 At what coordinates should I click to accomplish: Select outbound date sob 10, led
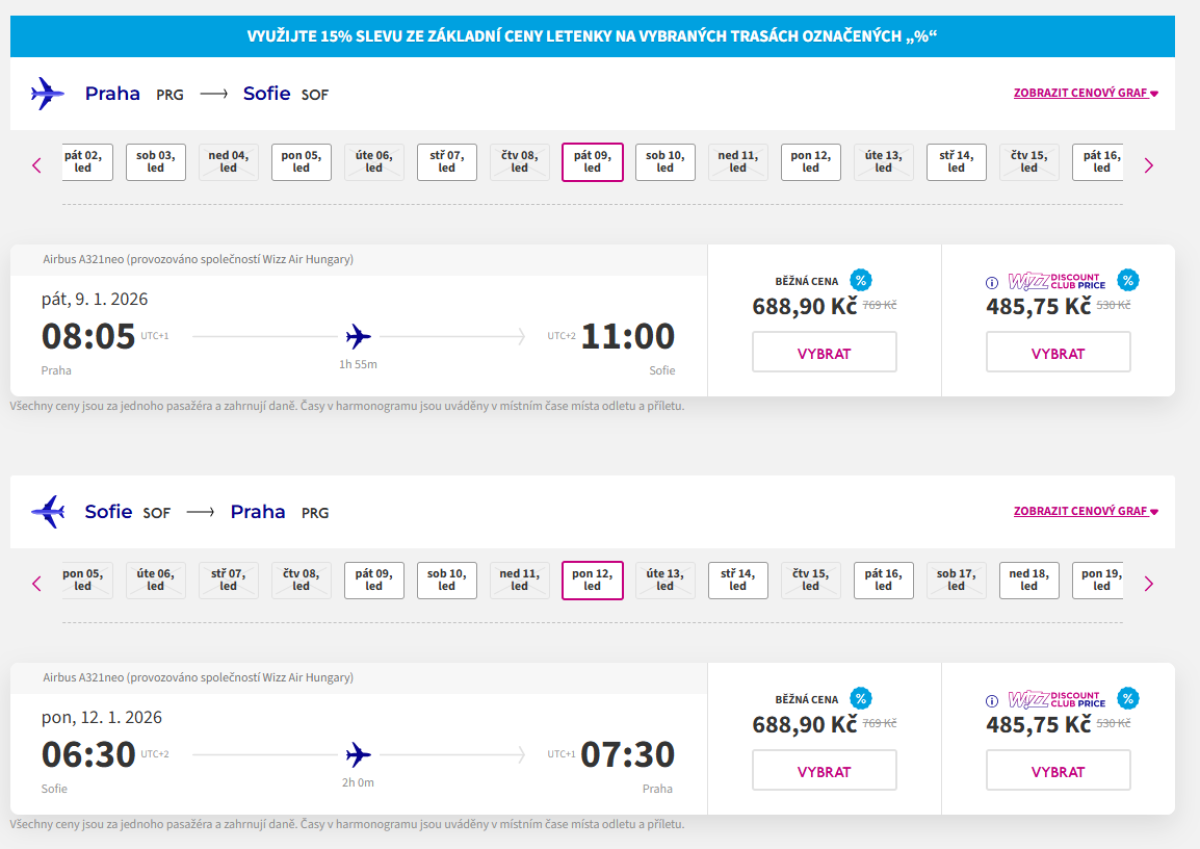click(665, 162)
